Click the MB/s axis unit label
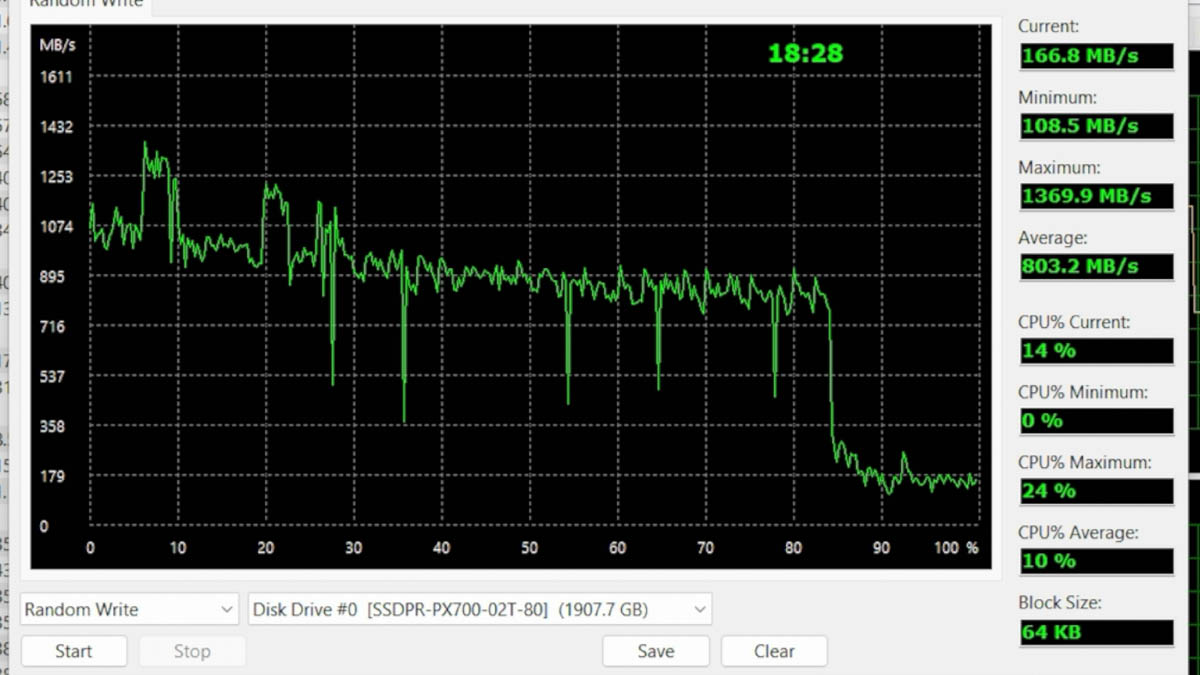The height and width of the screenshot is (675, 1200). pyautogui.click(x=57, y=45)
